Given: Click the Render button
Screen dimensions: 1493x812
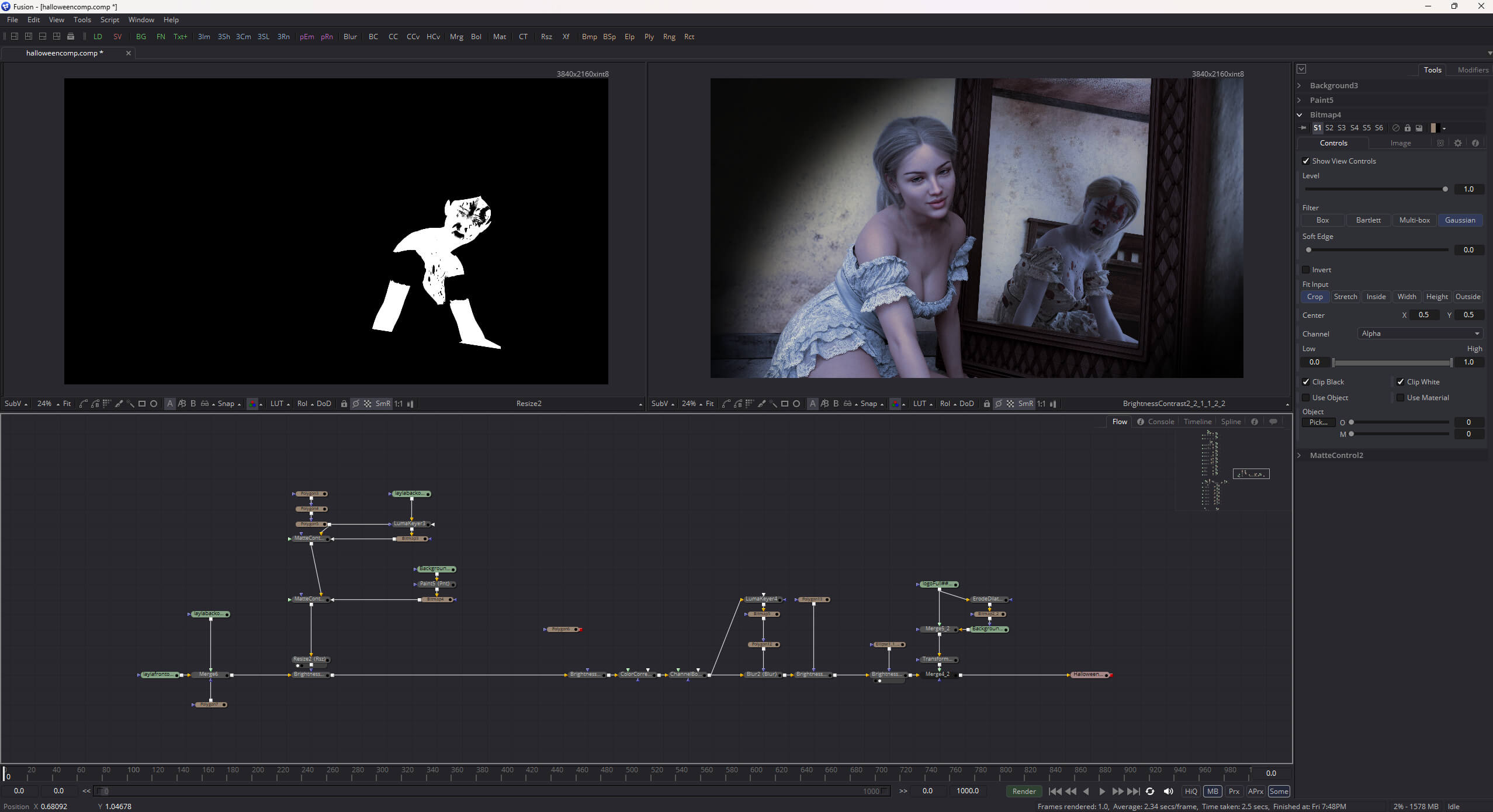Looking at the screenshot, I should (x=1024, y=791).
